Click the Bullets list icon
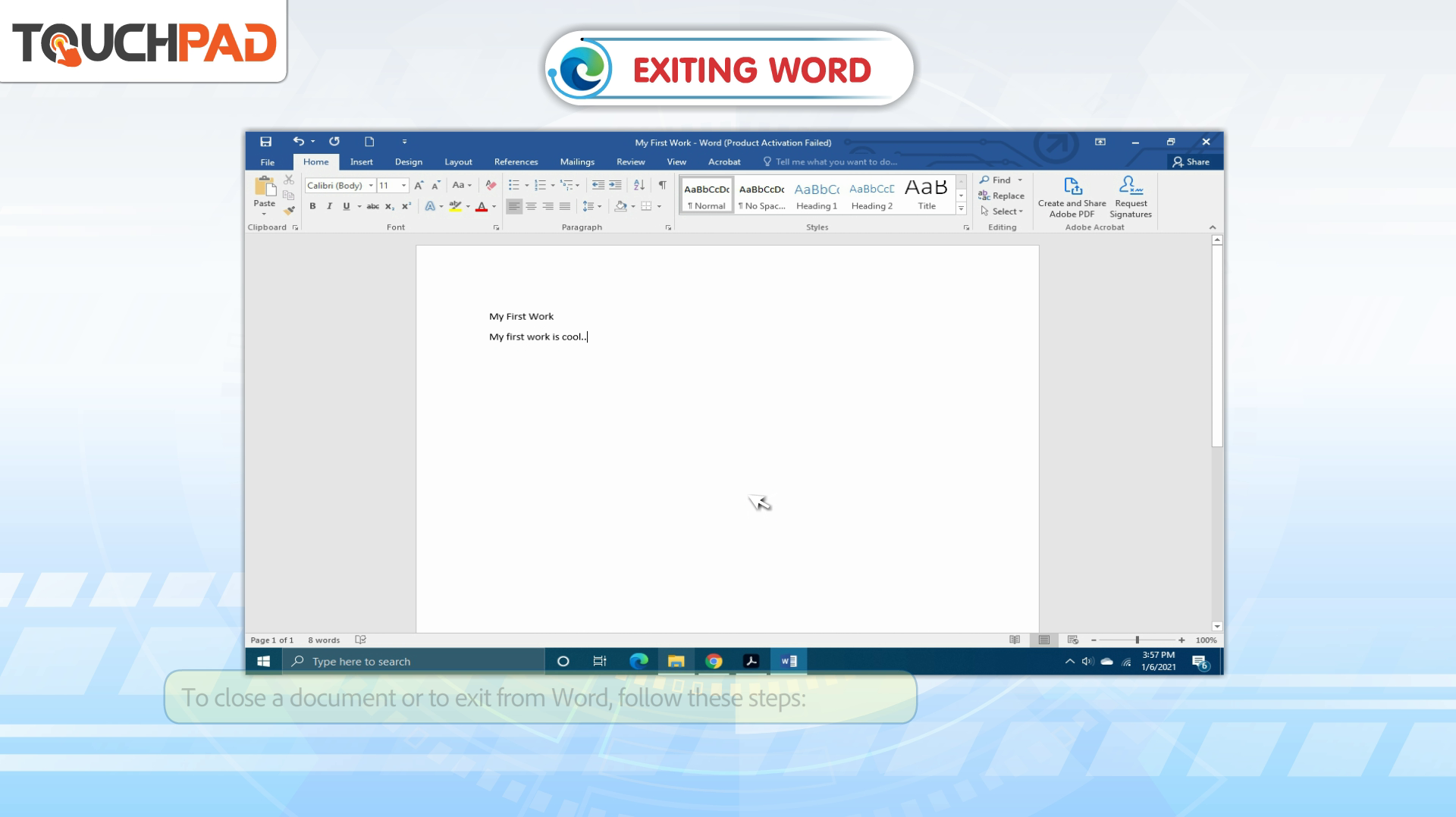 click(x=513, y=186)
